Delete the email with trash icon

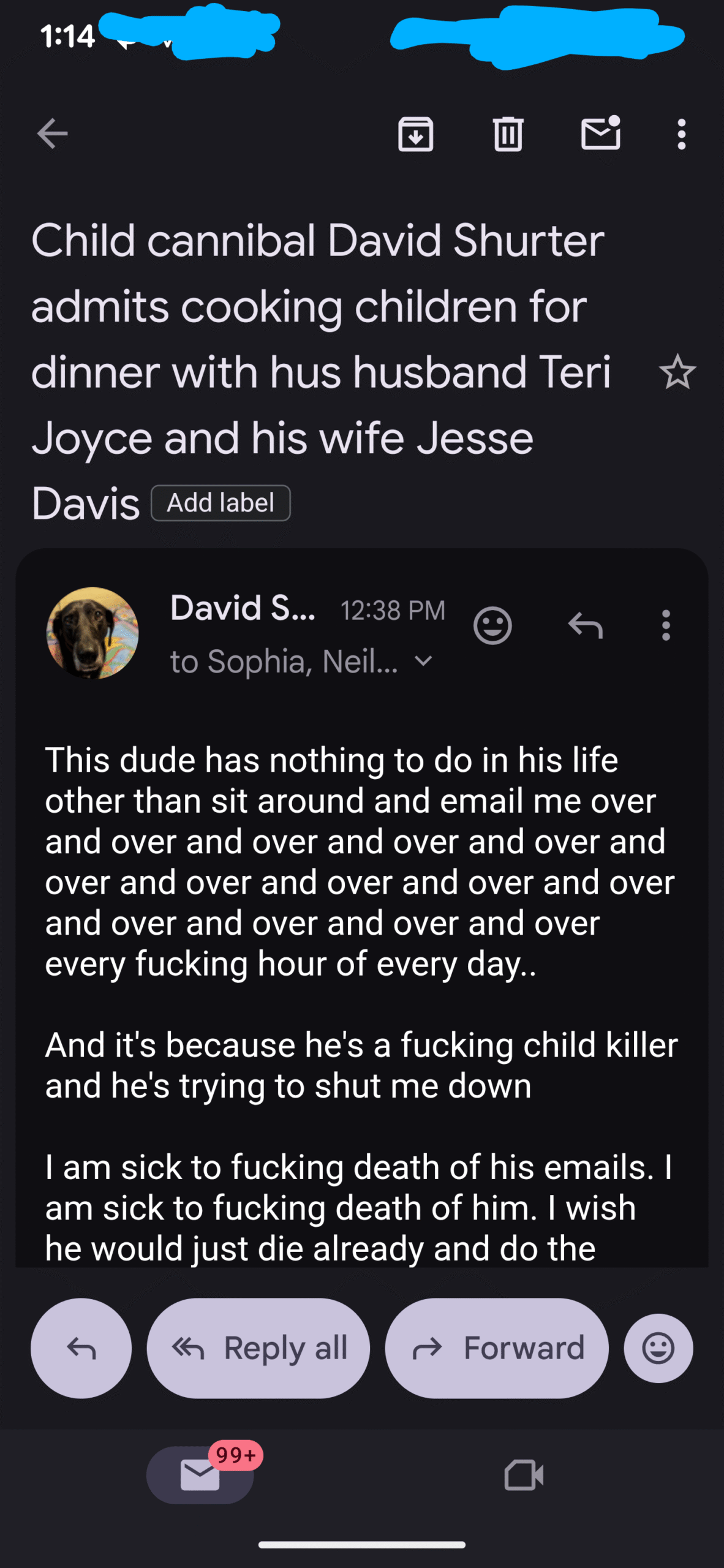pyautogui.click(x=508, y=134)
